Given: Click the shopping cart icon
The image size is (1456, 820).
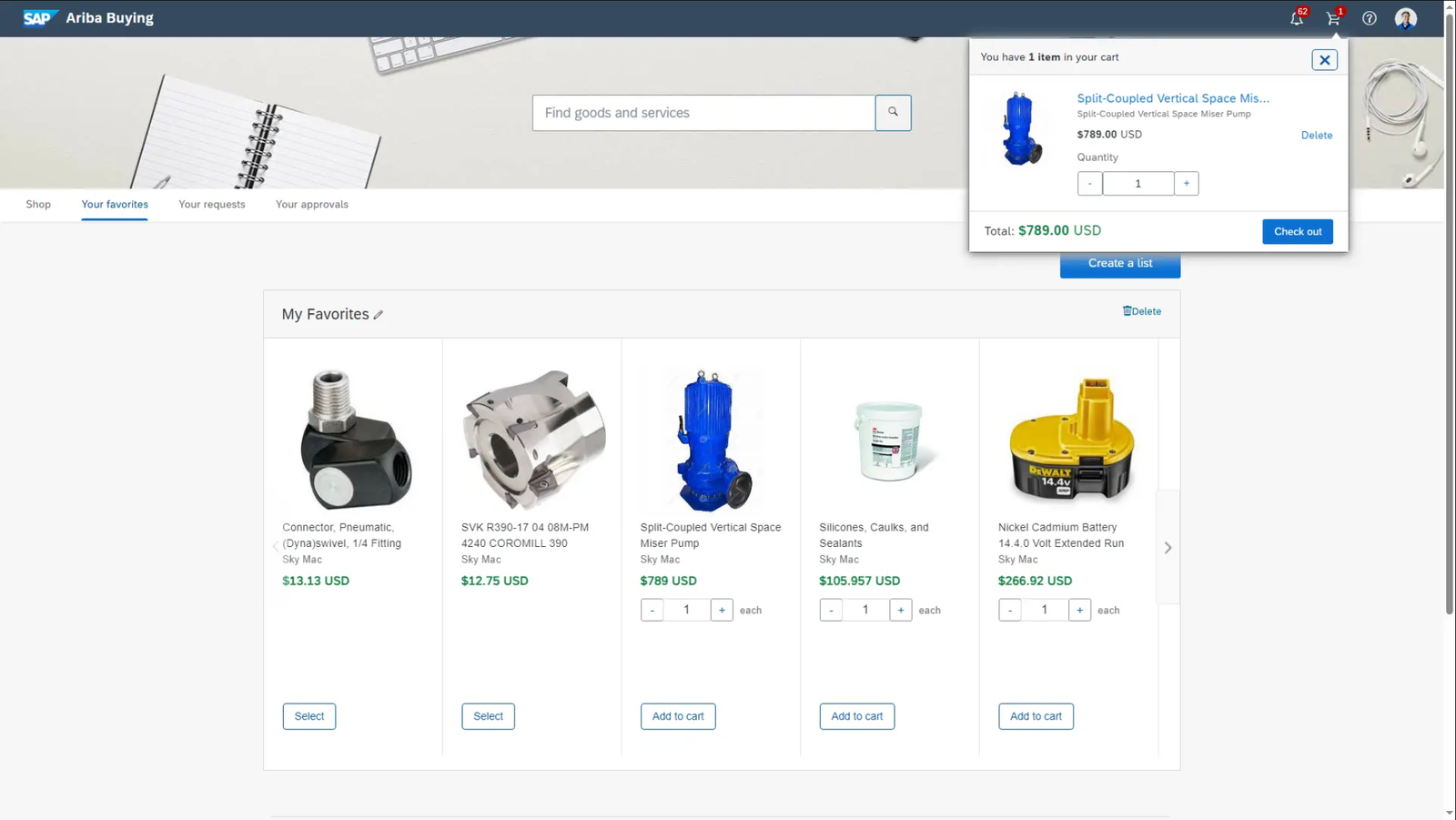Looking at the screenshot, I should 1333,18.
